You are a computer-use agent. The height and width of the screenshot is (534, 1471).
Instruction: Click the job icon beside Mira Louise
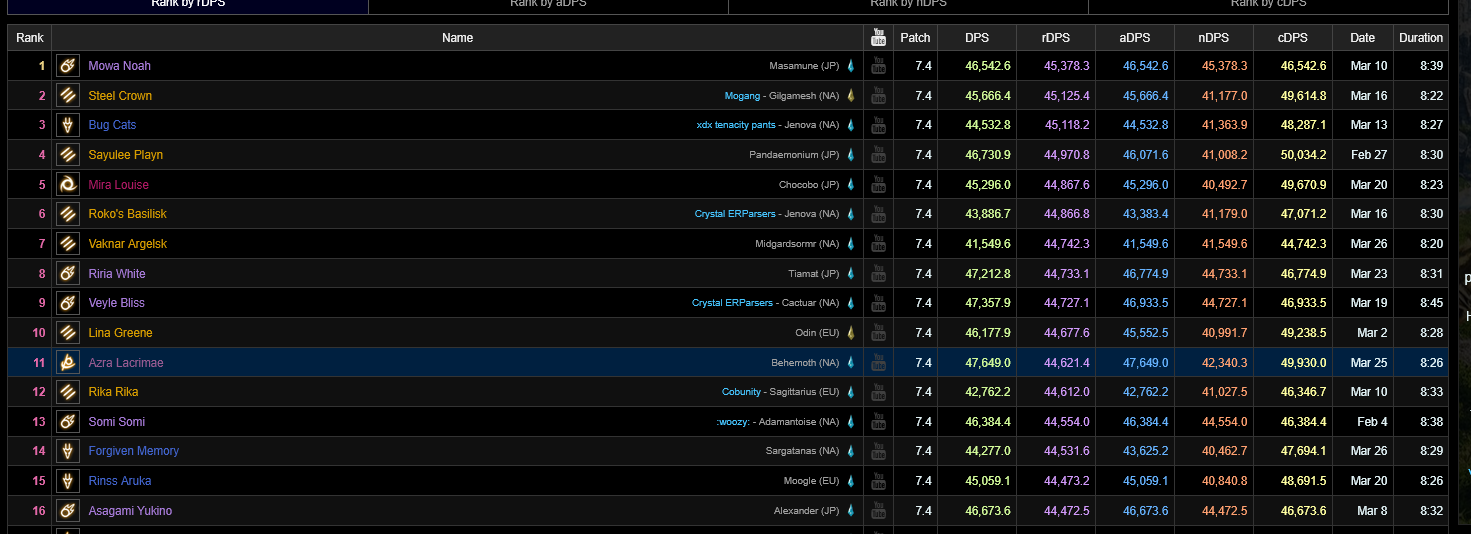point(68,185)
